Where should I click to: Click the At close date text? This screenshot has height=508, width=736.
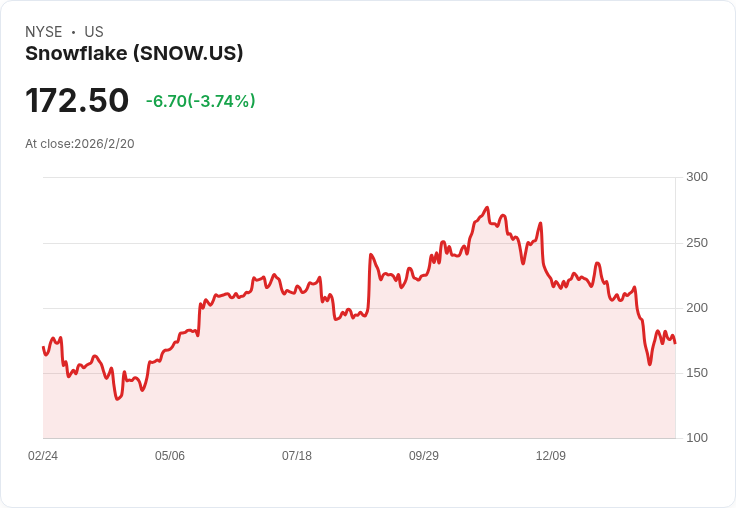click(x=80, y=144)
